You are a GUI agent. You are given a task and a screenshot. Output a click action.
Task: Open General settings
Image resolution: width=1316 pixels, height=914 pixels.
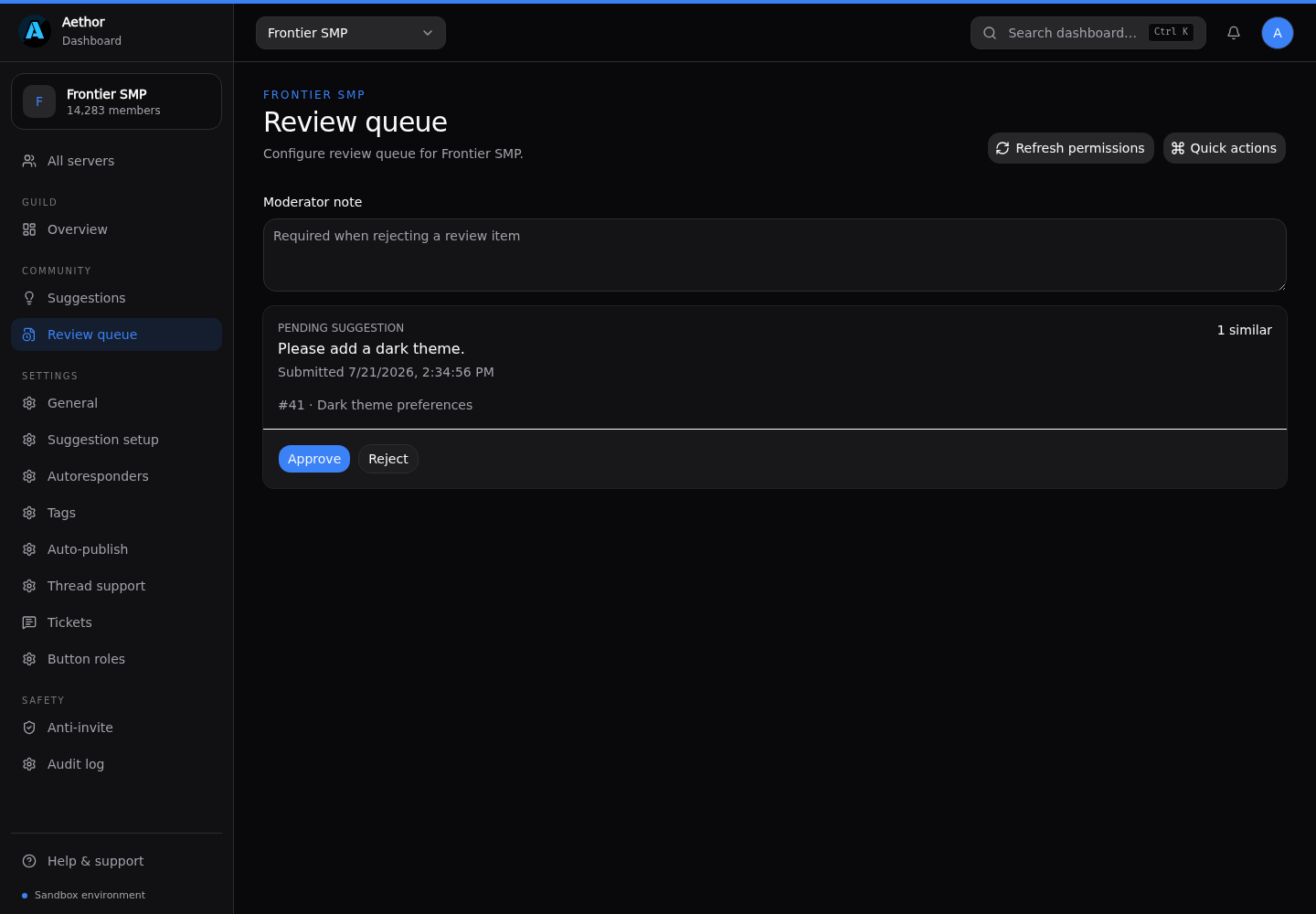pos(116,403)
